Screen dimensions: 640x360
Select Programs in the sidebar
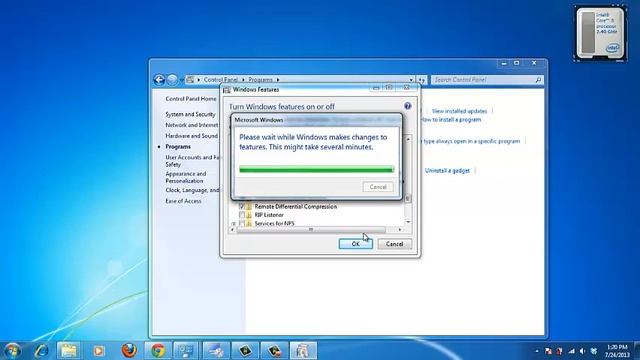(178, 147)
